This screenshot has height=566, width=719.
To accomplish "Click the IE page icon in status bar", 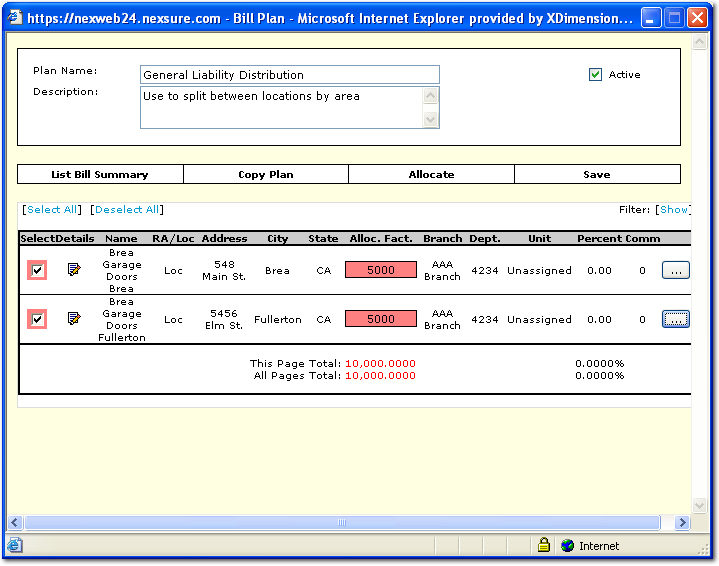I will 15,545.
